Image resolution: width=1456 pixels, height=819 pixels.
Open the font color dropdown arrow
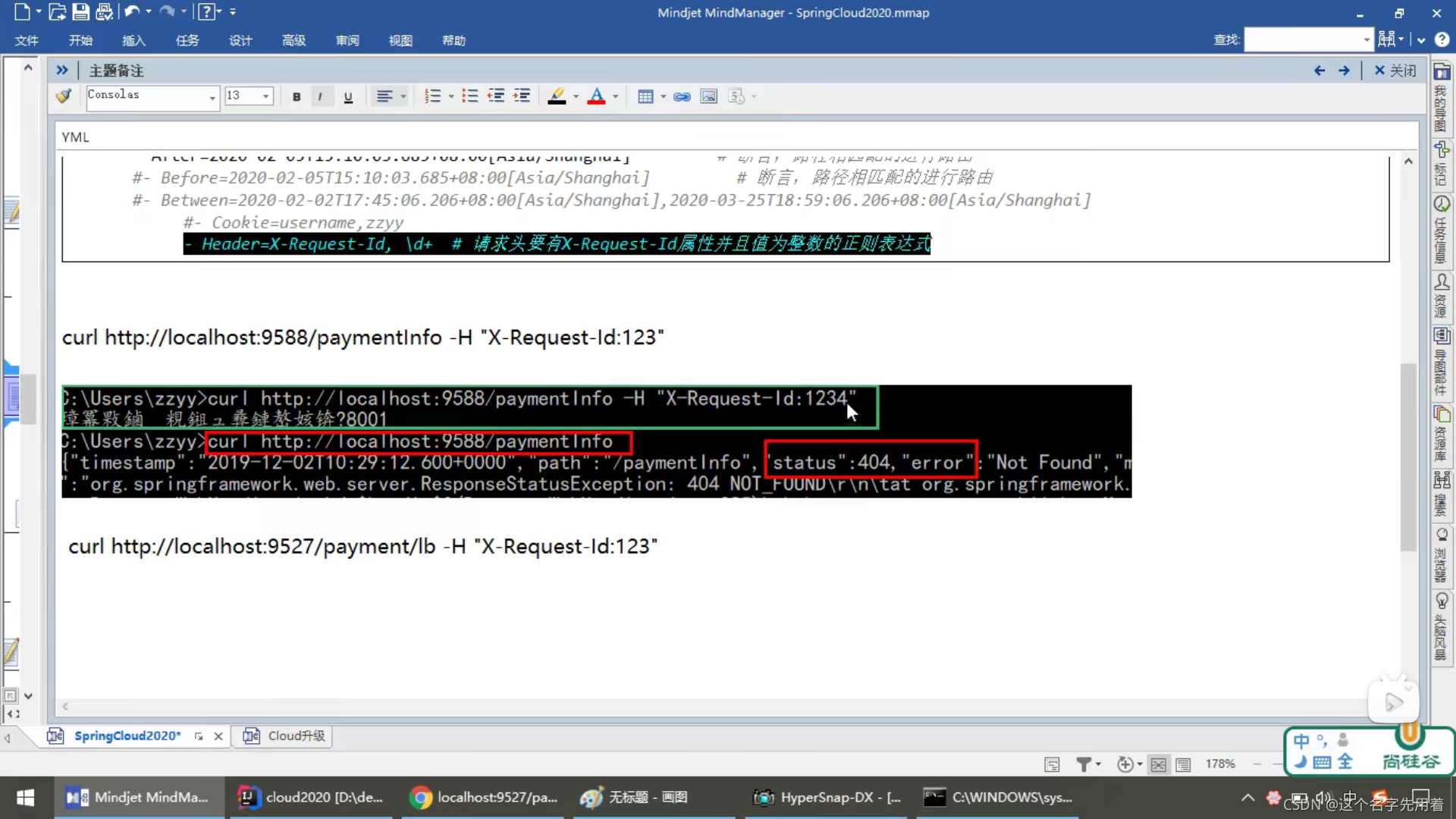click(x=615, y=96)
